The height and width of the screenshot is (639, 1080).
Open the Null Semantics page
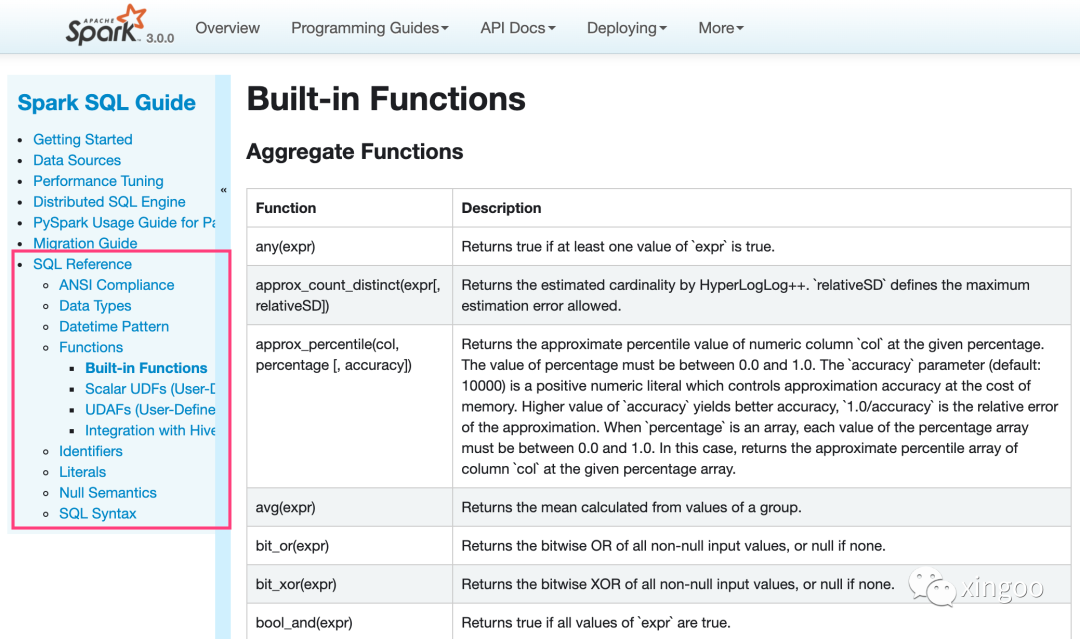(108, 493)
